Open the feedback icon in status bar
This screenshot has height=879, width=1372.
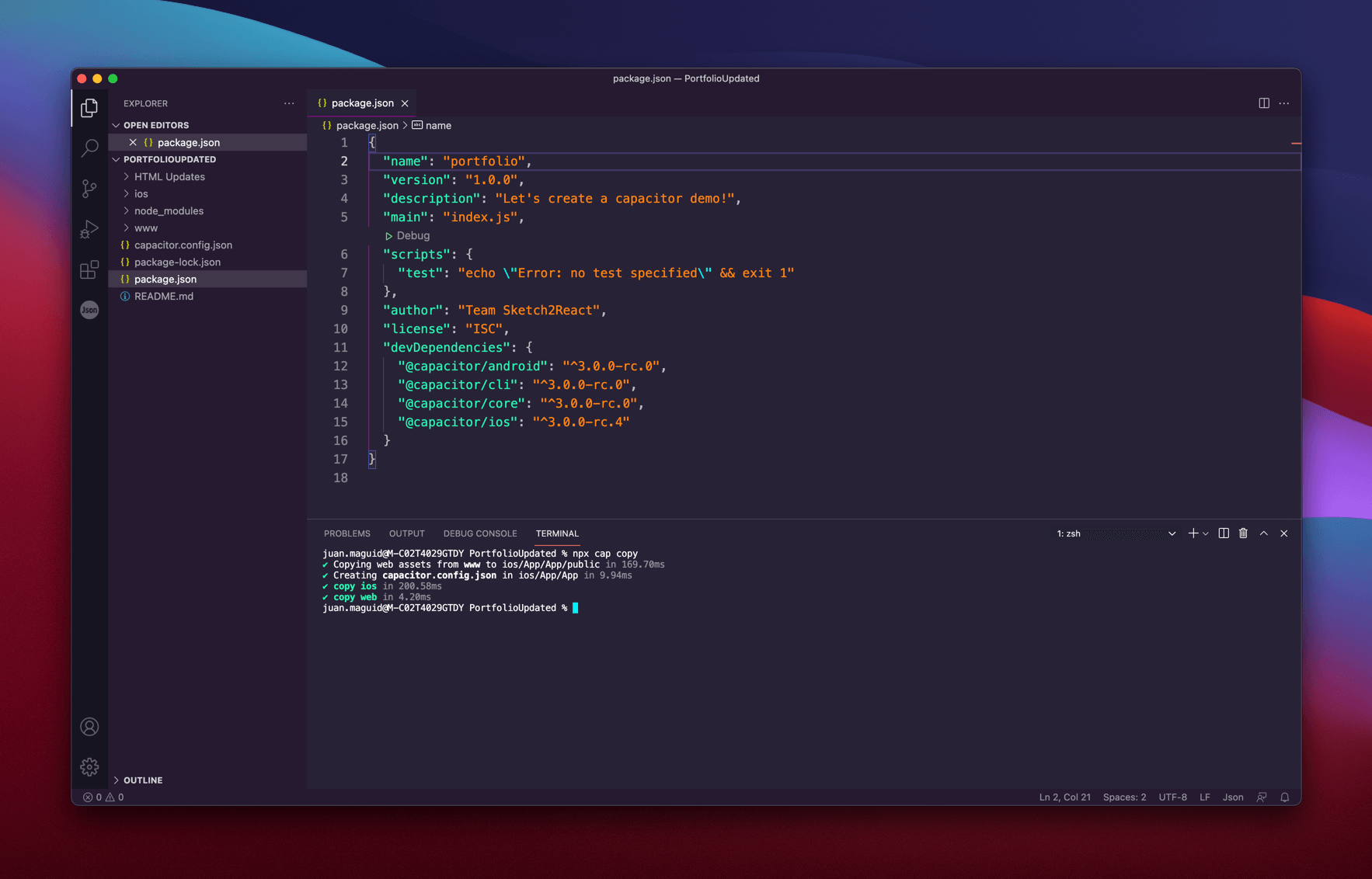(1262, 797)
